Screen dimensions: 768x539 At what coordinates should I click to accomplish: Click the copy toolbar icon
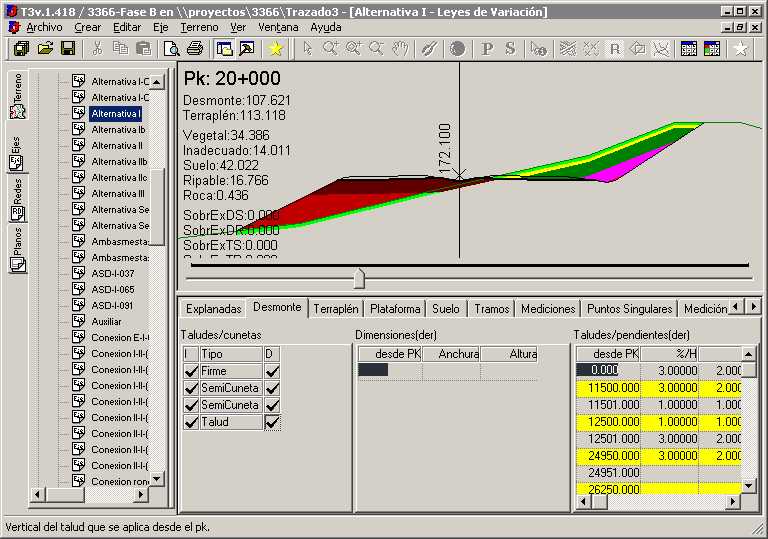(120, 48)
